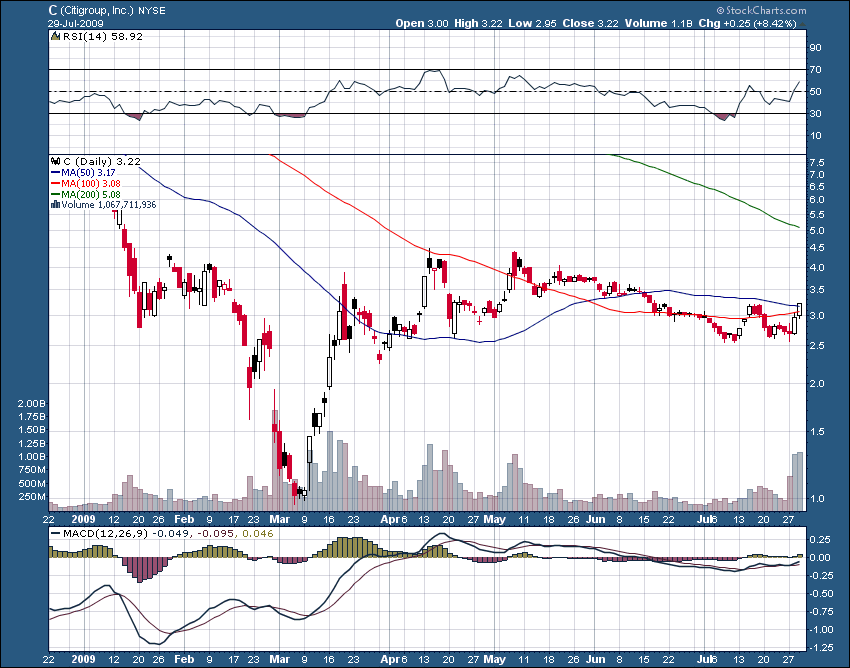Click the RSI indicator icon beside RSI(14)
The height and width of the screenshot is (668, 850).
click(55, 36)
